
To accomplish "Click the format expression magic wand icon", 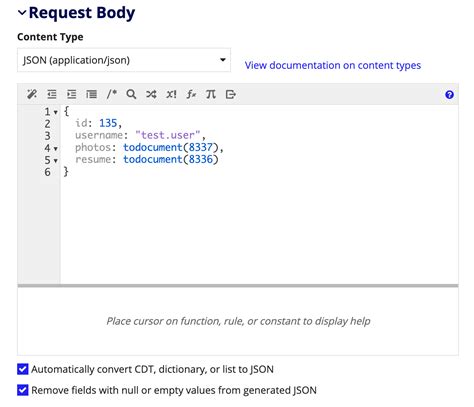I will (x=32, y=94).
